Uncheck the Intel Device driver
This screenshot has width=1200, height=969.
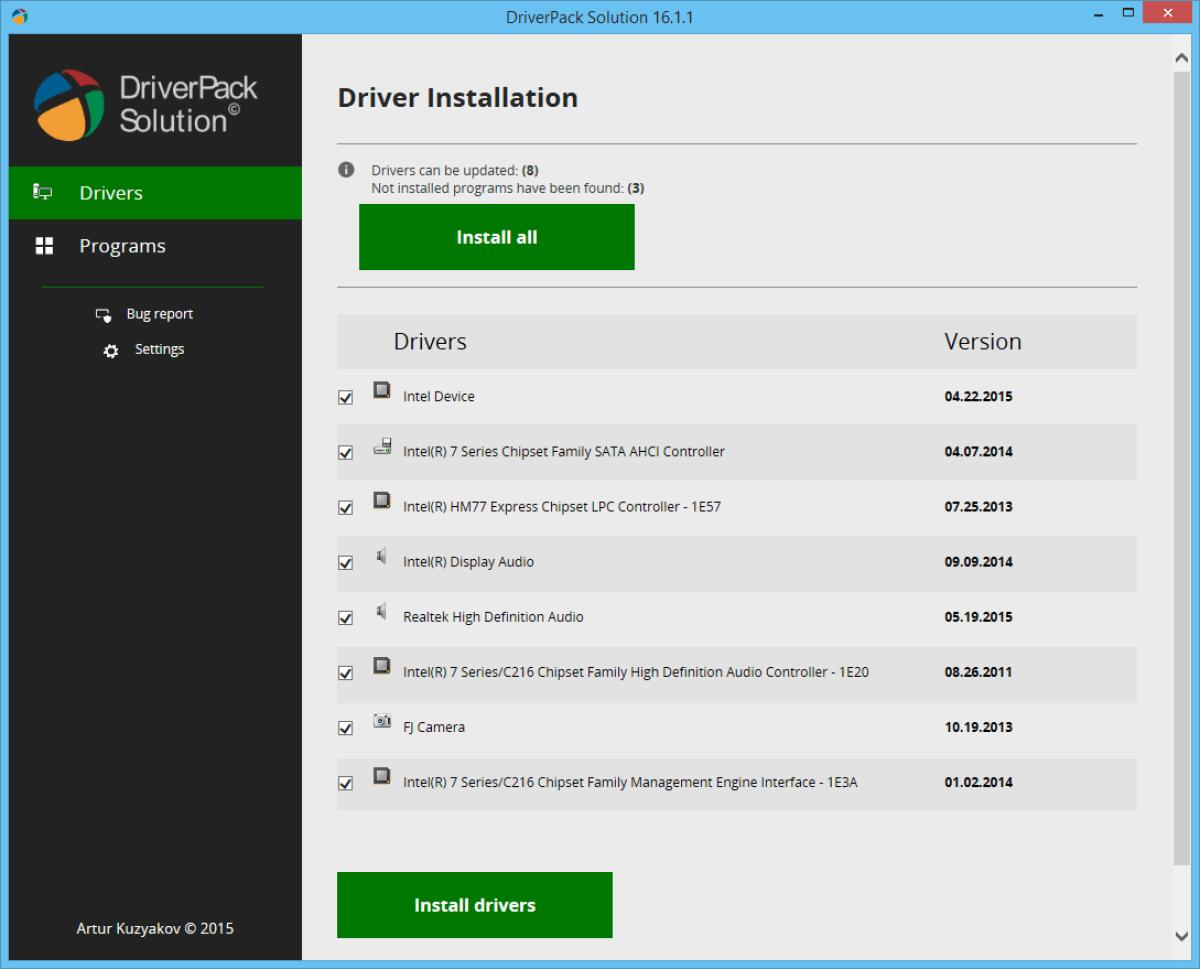tap(345, 397)
